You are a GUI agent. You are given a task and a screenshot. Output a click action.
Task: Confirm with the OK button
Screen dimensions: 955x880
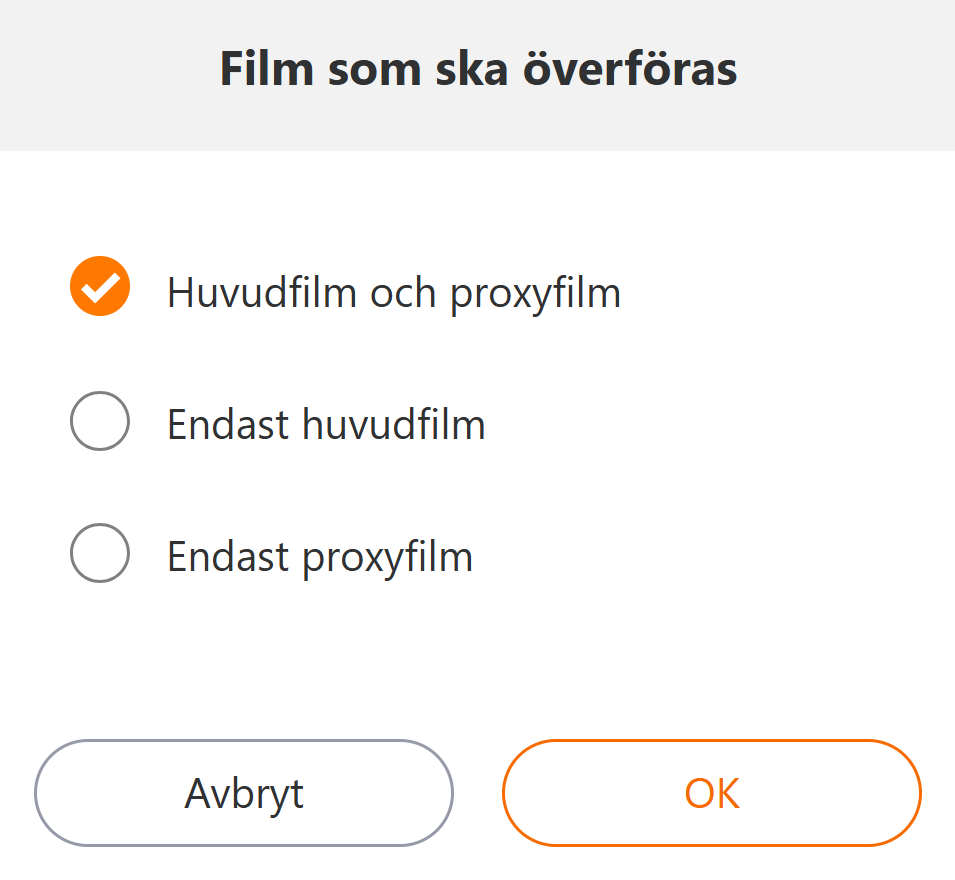pos(711,793)
